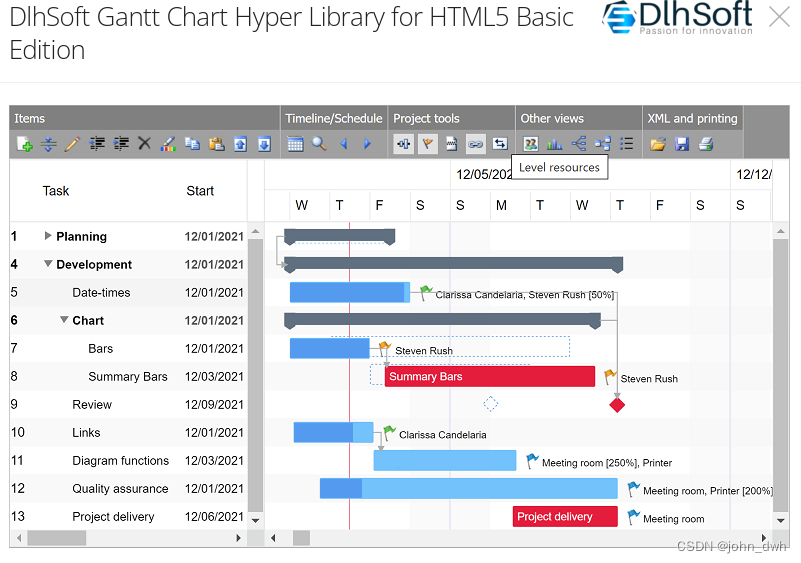801x563 pixels.
Task: Click the paste clipboard icon
Action: pos(216,144)
